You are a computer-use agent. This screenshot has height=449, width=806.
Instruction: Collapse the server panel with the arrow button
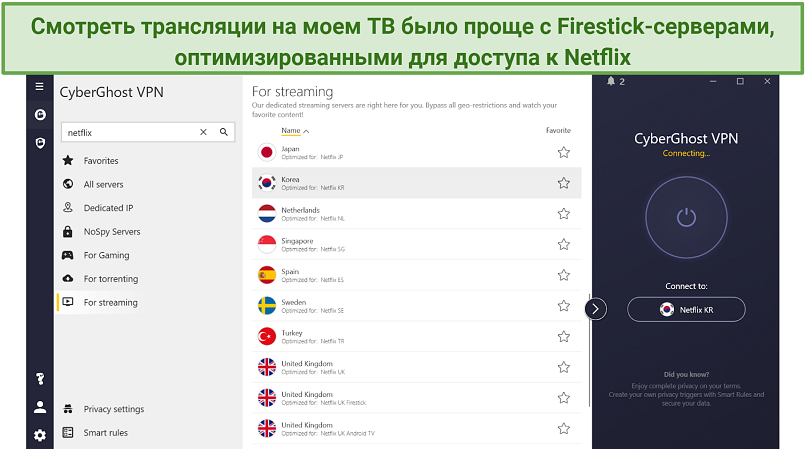[595, 309]
